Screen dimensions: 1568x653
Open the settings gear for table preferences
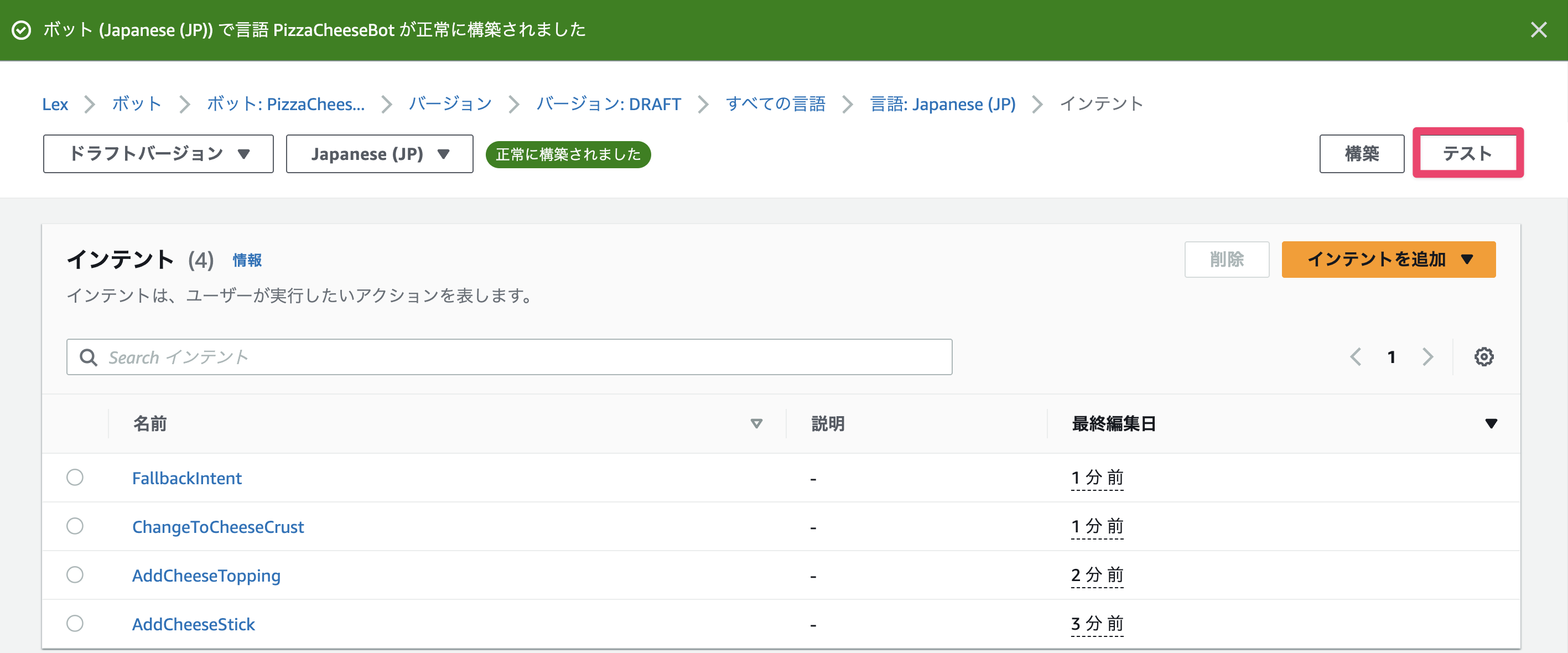(x=1484, y=356)
